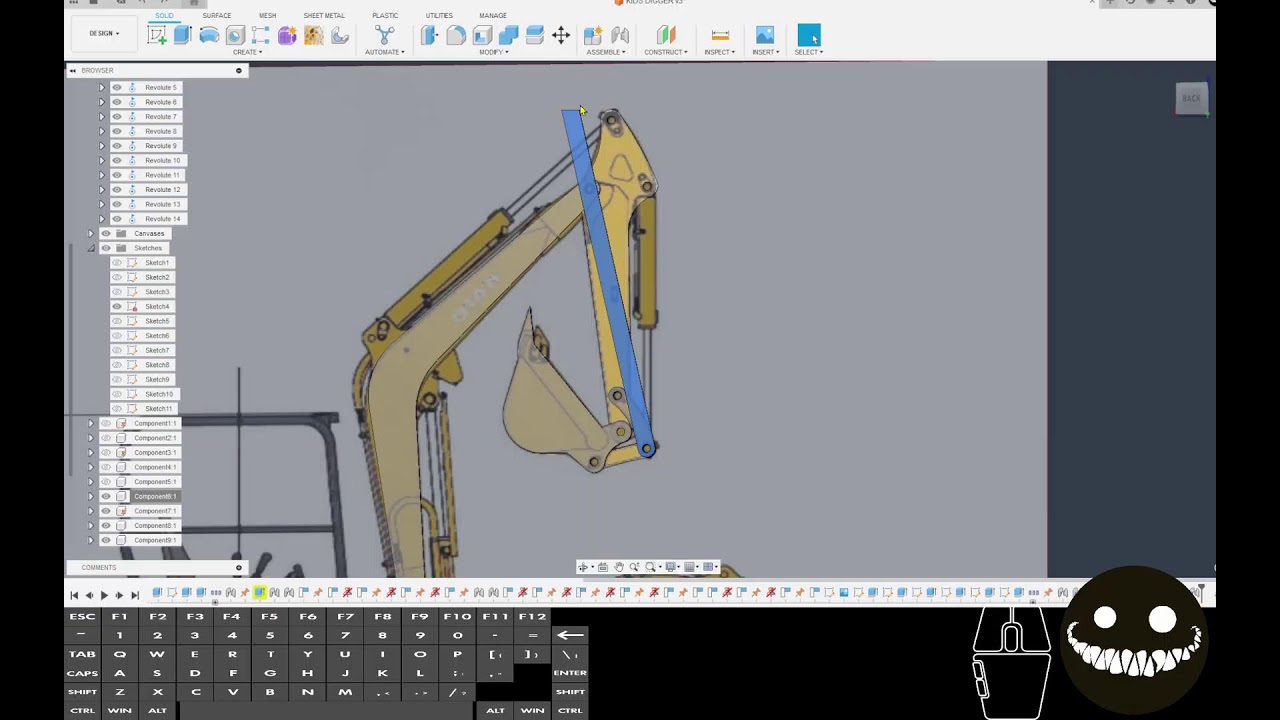The image size is (1280, 720).
Task: Select the Revolve tool in toolbar
Action: (209, 36)
